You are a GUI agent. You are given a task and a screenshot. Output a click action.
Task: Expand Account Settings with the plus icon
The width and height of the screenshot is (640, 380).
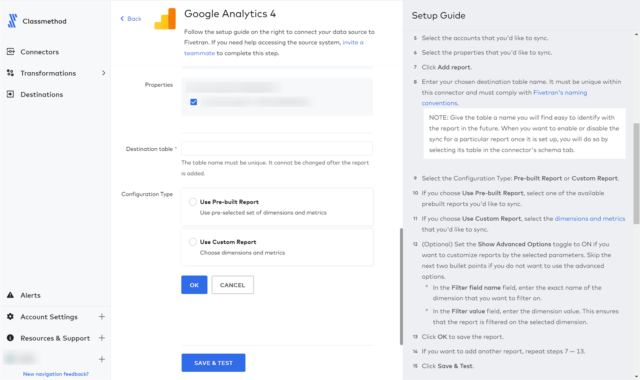coord(102,316)
